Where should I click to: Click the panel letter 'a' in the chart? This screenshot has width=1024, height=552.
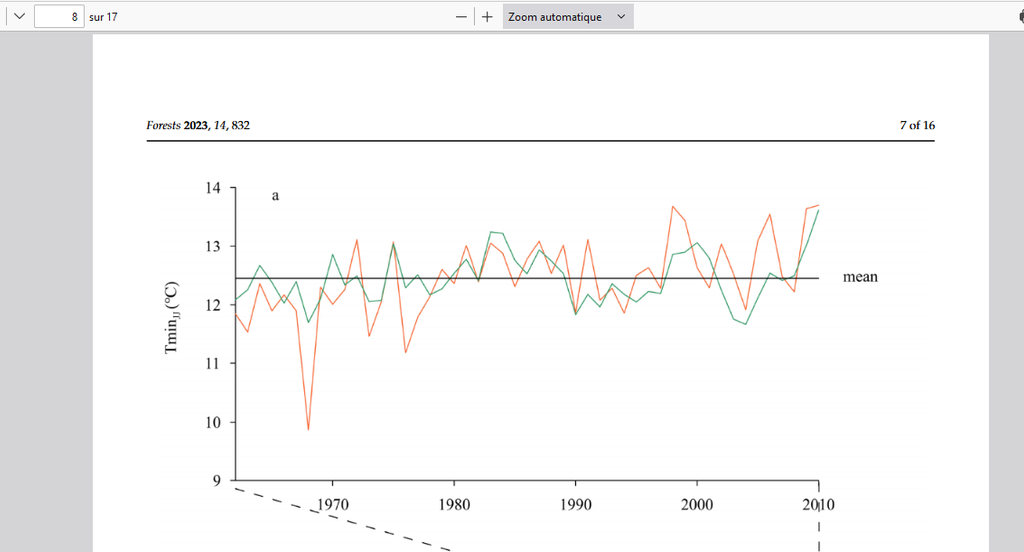tap(275, 196)
